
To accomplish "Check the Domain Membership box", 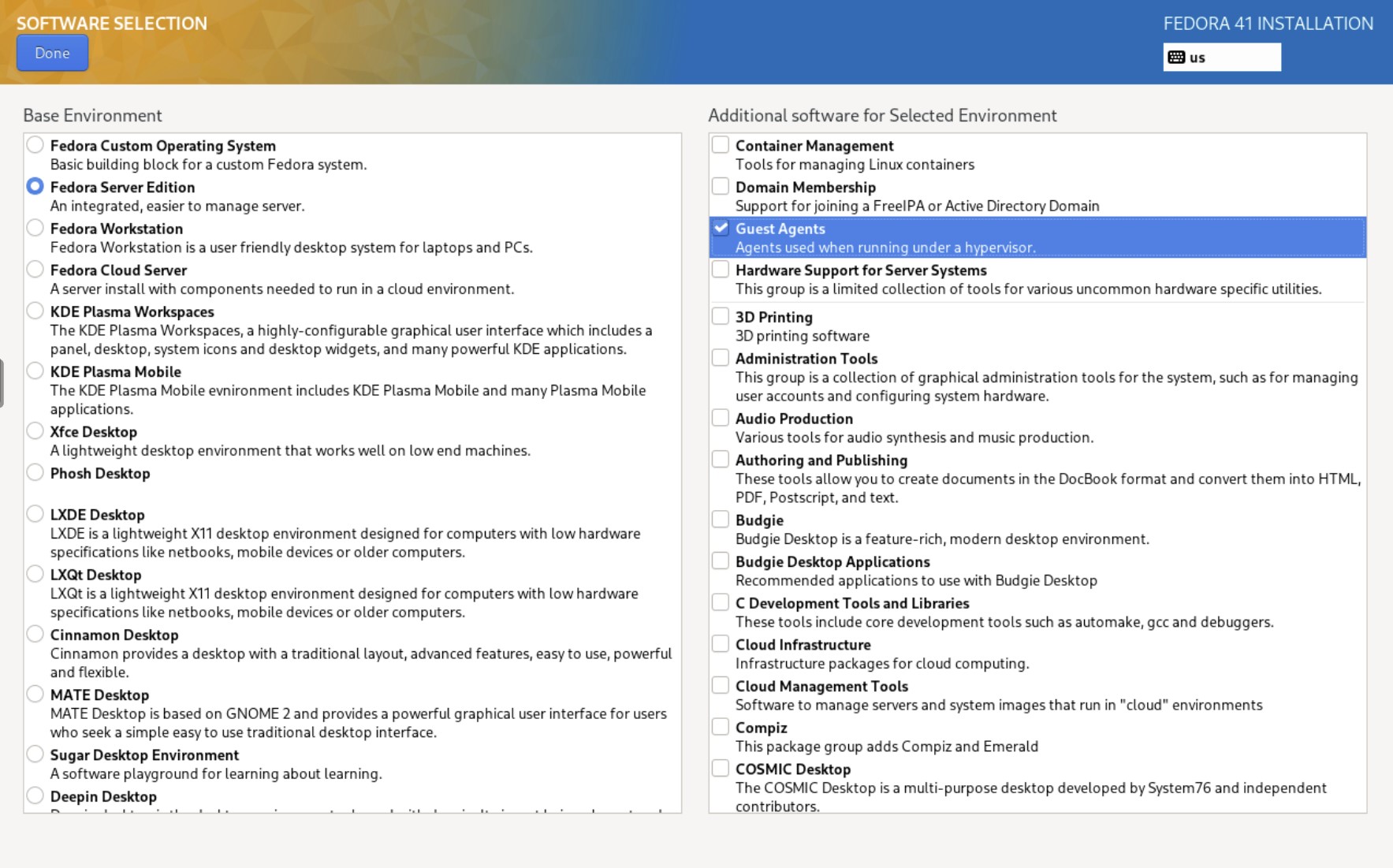I will click(x=721, y=187).
